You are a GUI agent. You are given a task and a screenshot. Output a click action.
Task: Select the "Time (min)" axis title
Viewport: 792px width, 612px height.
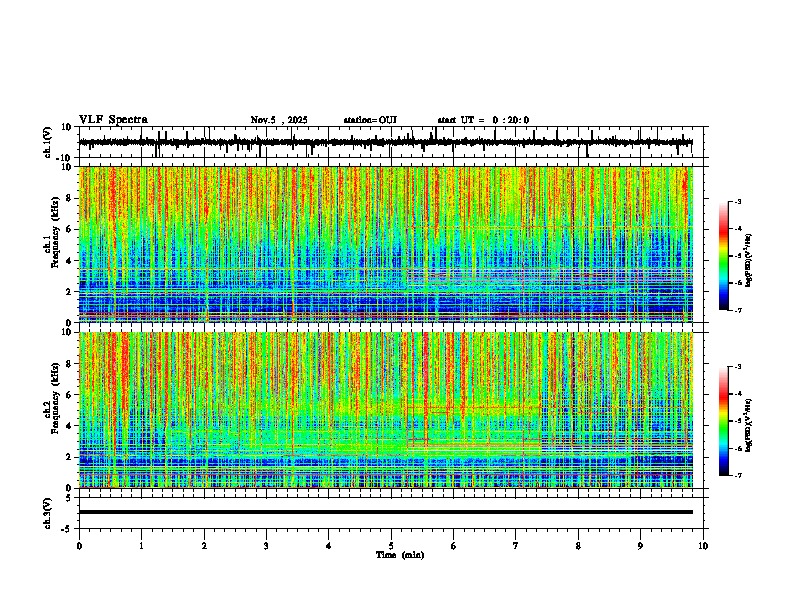[x=400, y=555]
